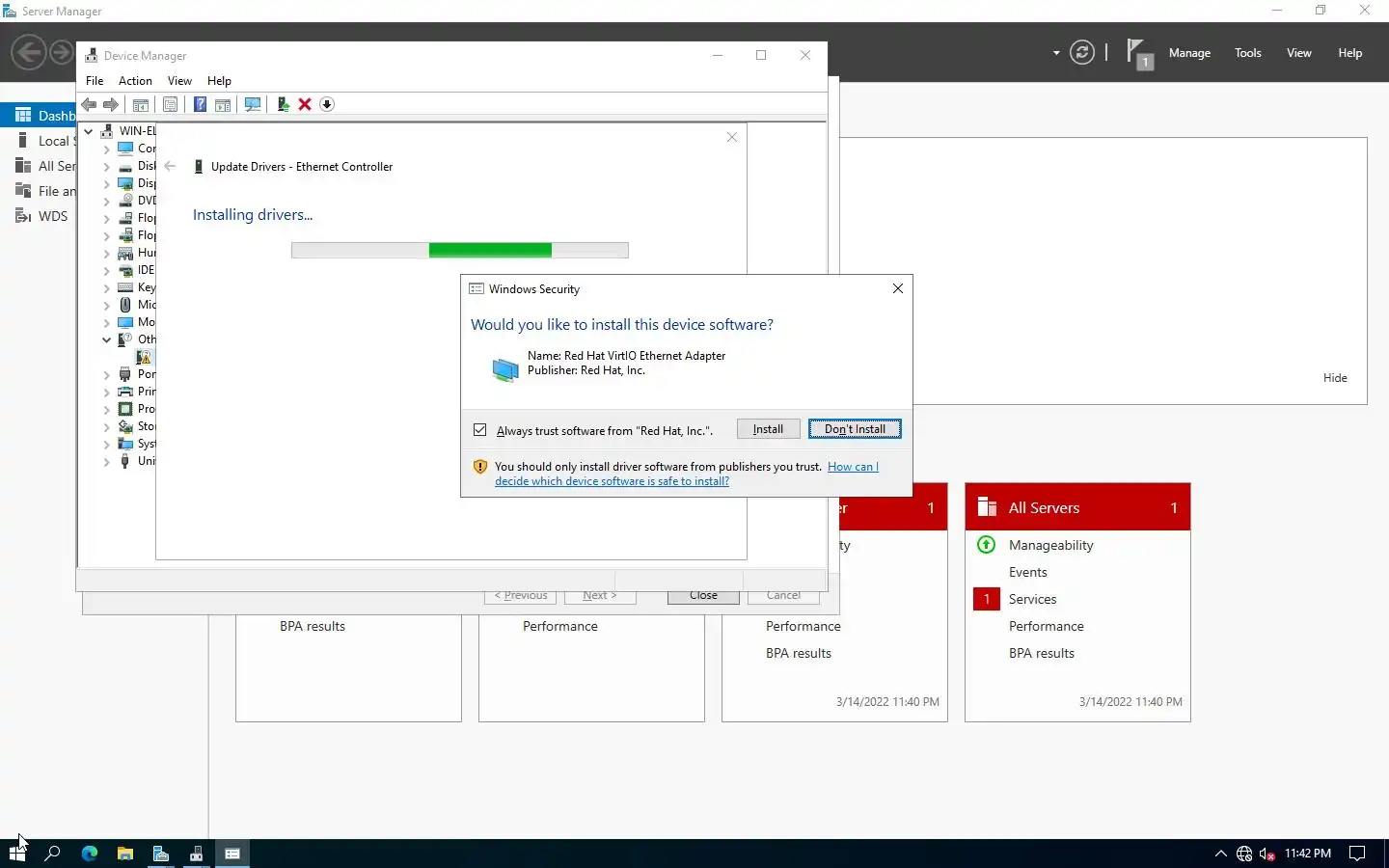Expand the IDE controllers category
Viewport: 1389px width, 868px height.
coord(107,271)
